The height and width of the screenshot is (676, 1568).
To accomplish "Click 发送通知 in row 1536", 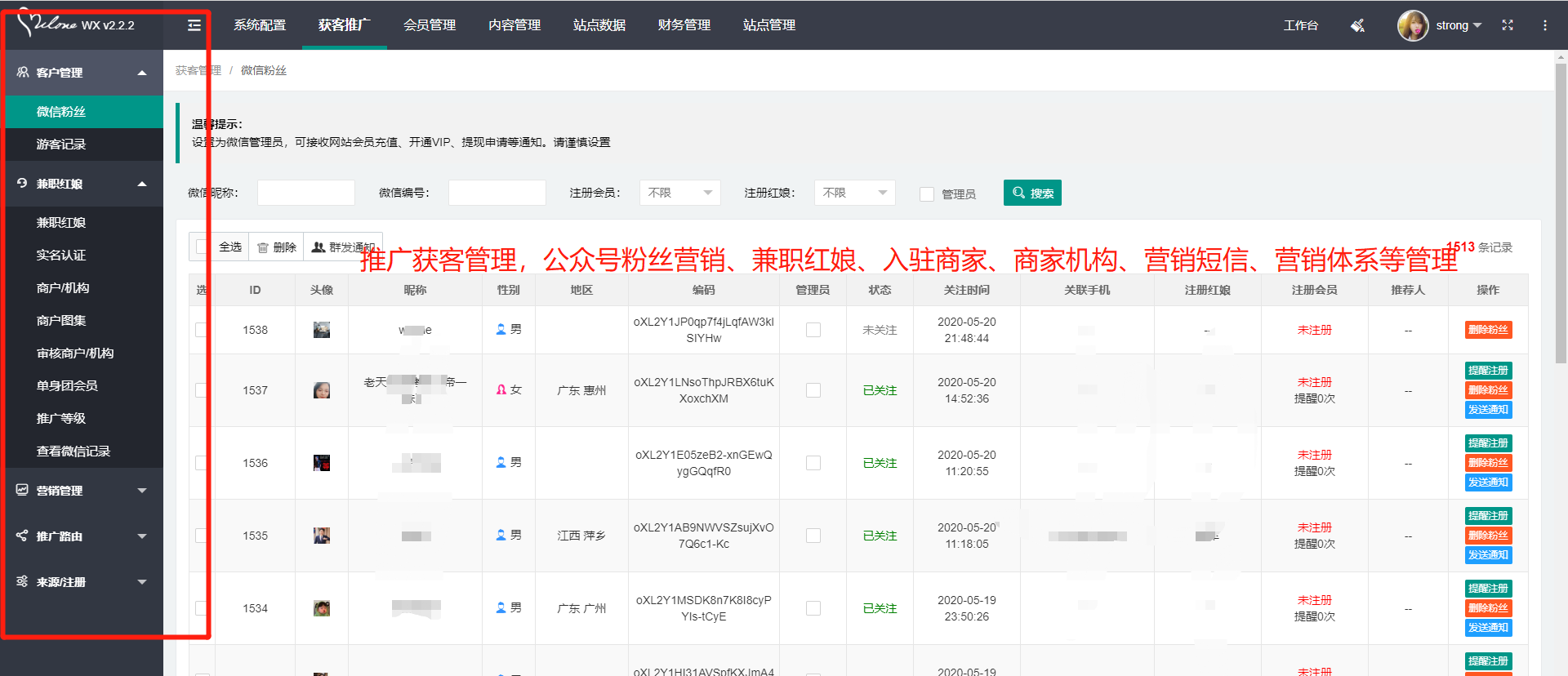I will point(1488,483).
